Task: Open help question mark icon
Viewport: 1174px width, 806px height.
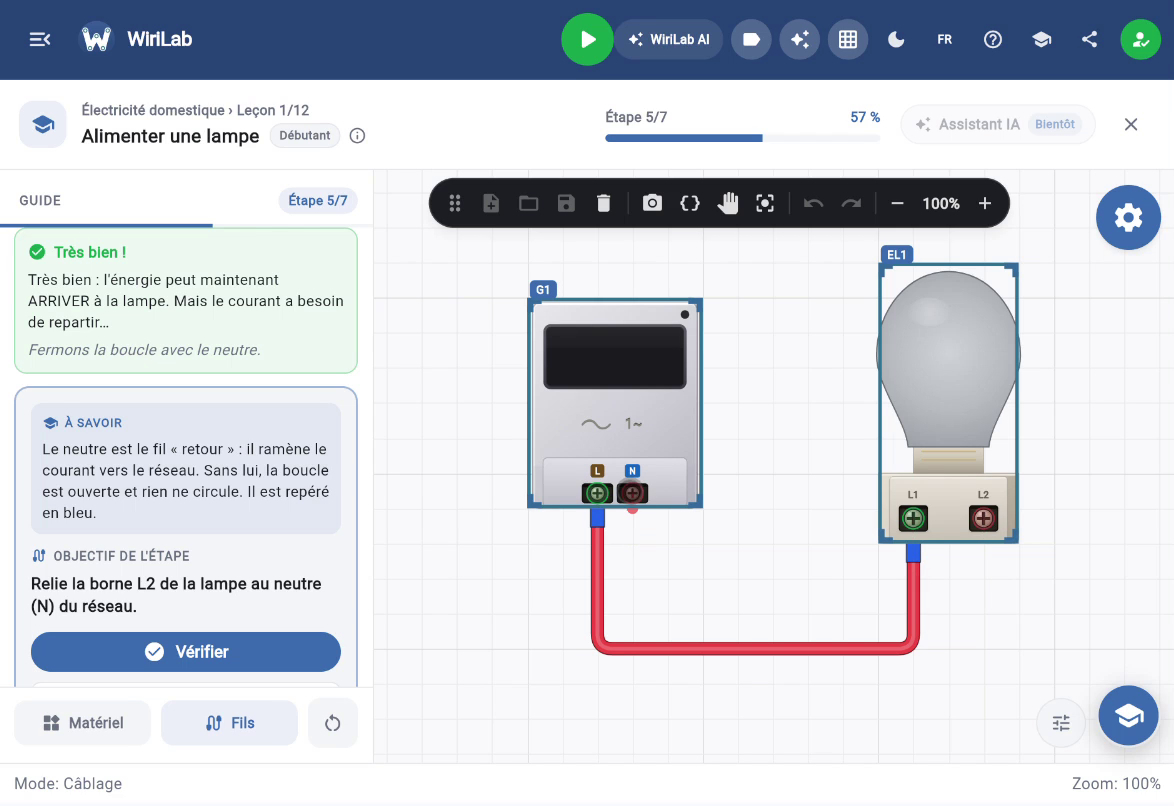Action: coord(993,39)
